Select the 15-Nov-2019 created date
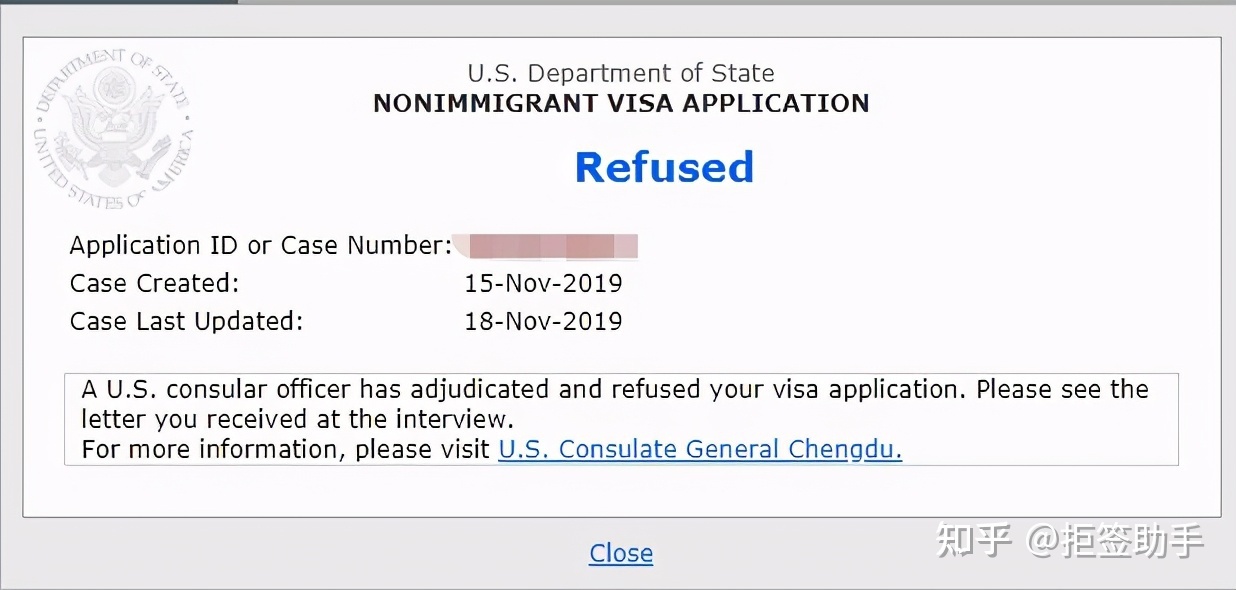1236x590 pixels. tap(543, 283)
